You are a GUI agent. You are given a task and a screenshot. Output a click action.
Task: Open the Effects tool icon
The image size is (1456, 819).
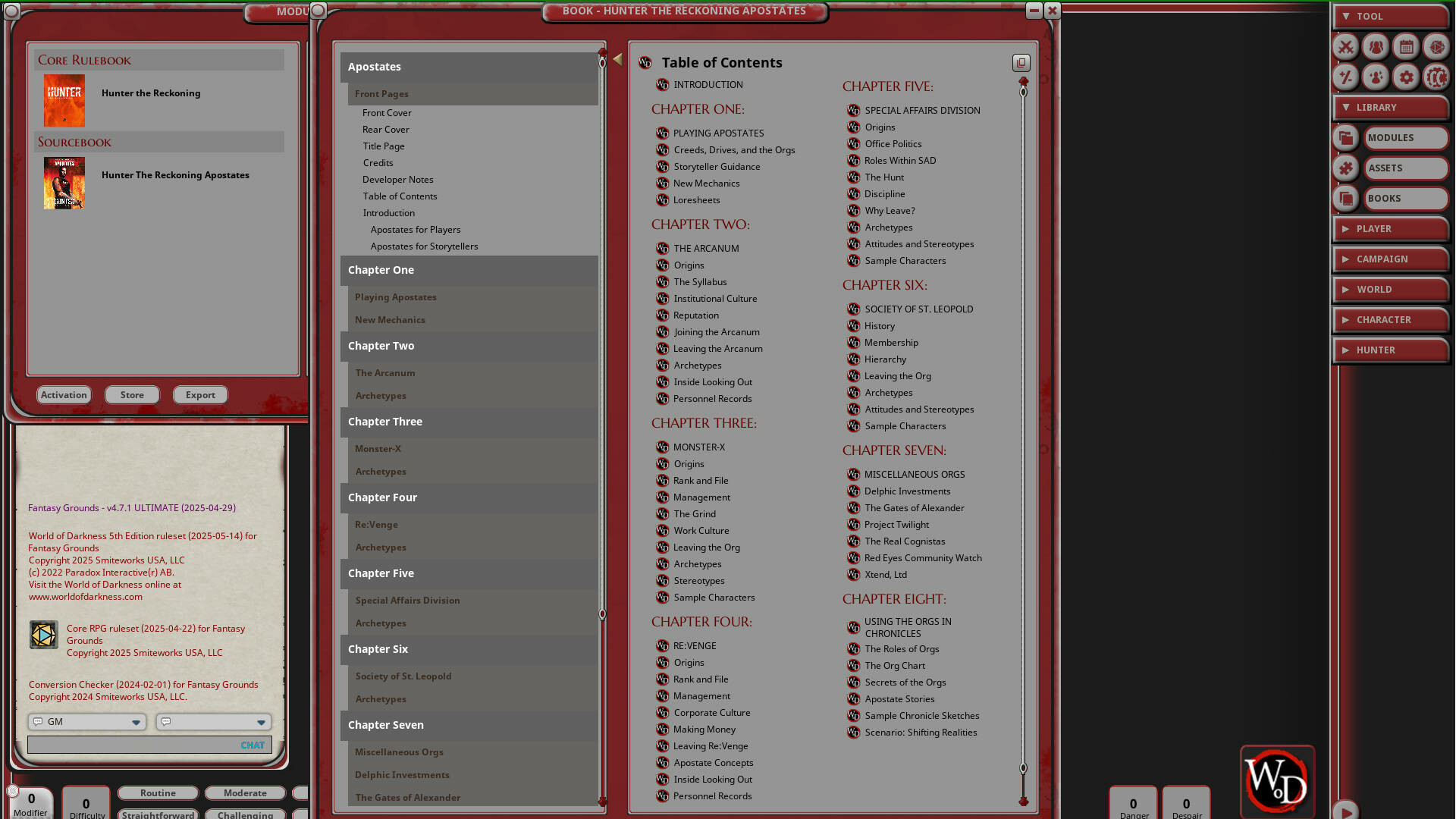1376,77
